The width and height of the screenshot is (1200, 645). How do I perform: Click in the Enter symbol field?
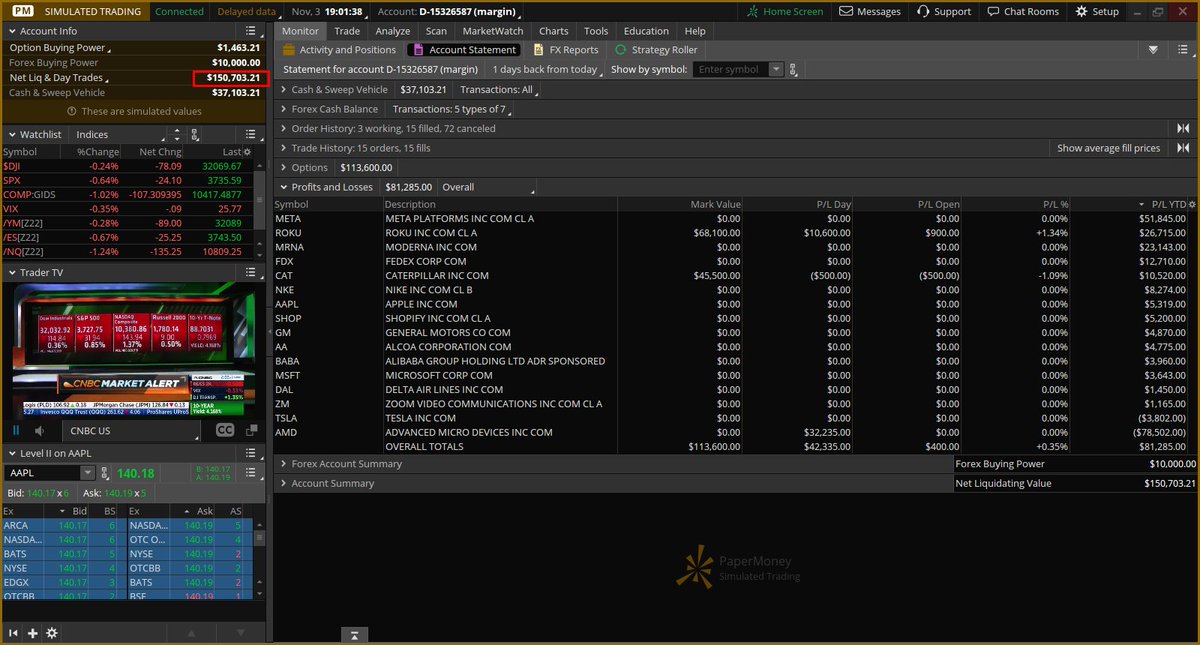point(732,69)
